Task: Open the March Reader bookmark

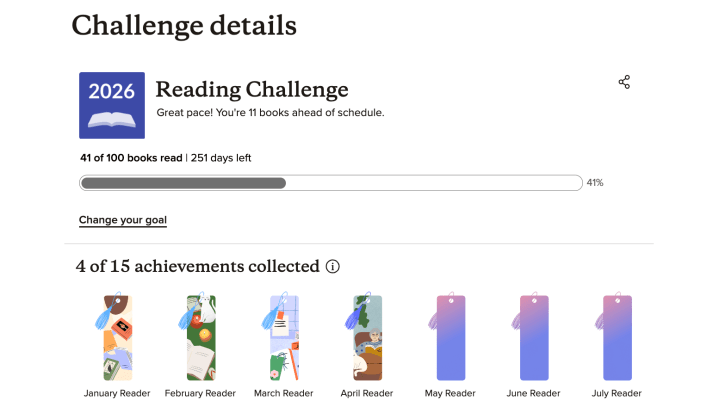Action: (284, 337)
